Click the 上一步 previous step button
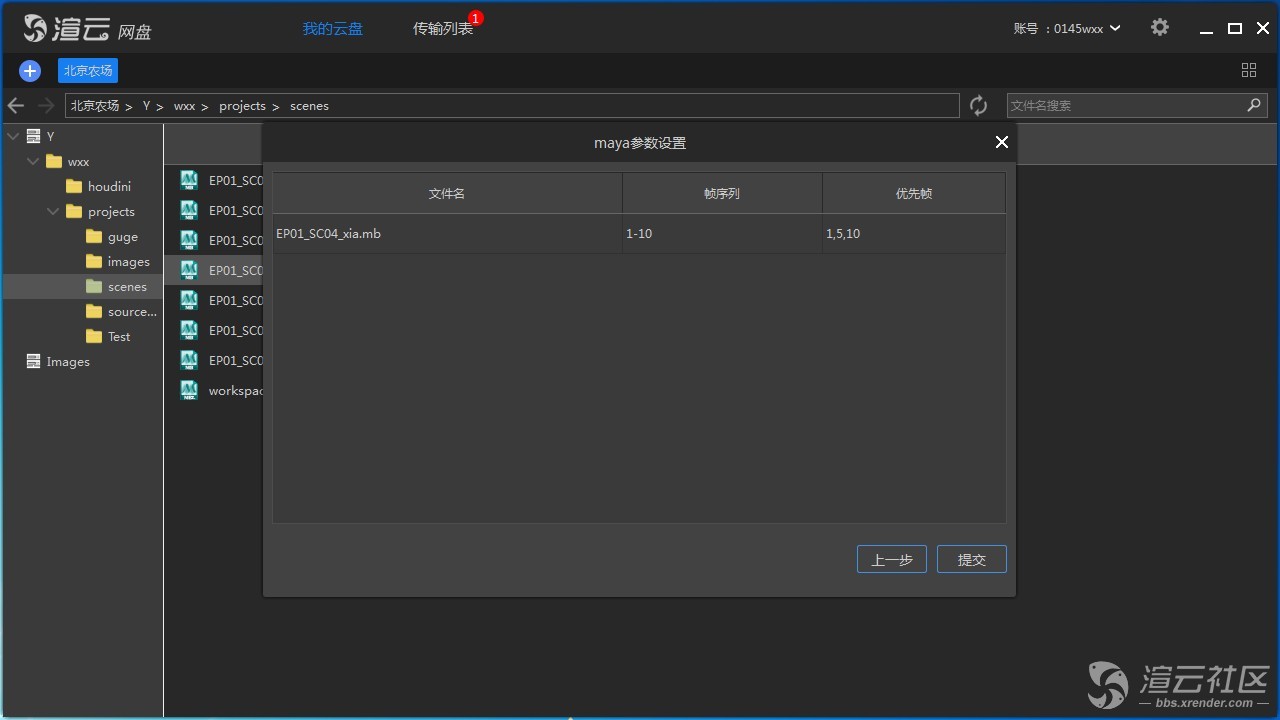The width and height of the screenshot is (1280, 720). pos(891,560)
